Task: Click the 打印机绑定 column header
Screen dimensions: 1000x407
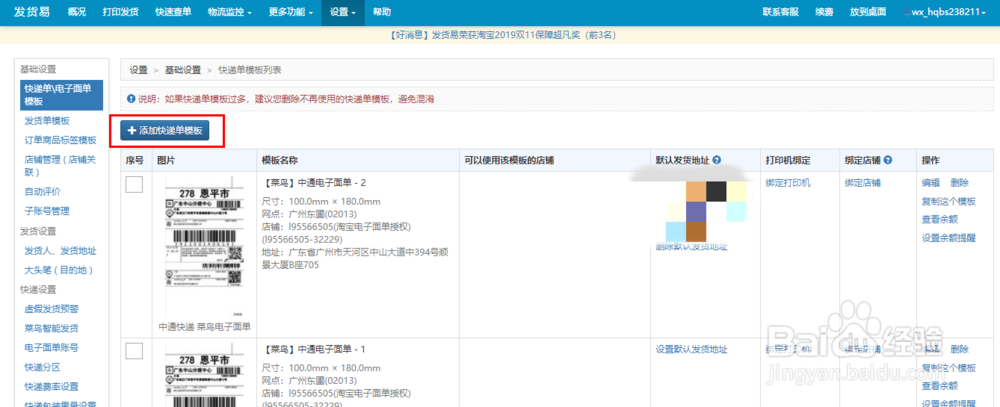Action: tap(788, 160)
